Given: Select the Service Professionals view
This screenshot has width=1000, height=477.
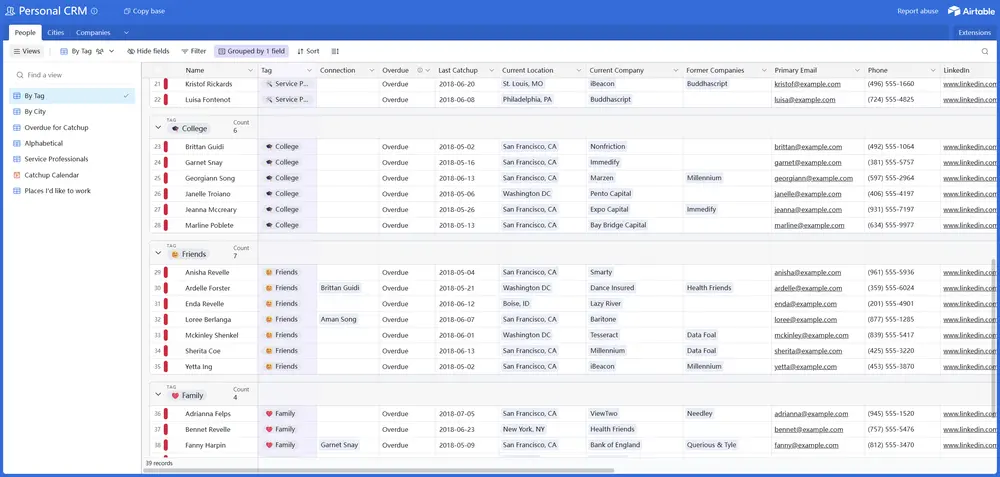Looking at the screenshot, I should coord(72,159).
